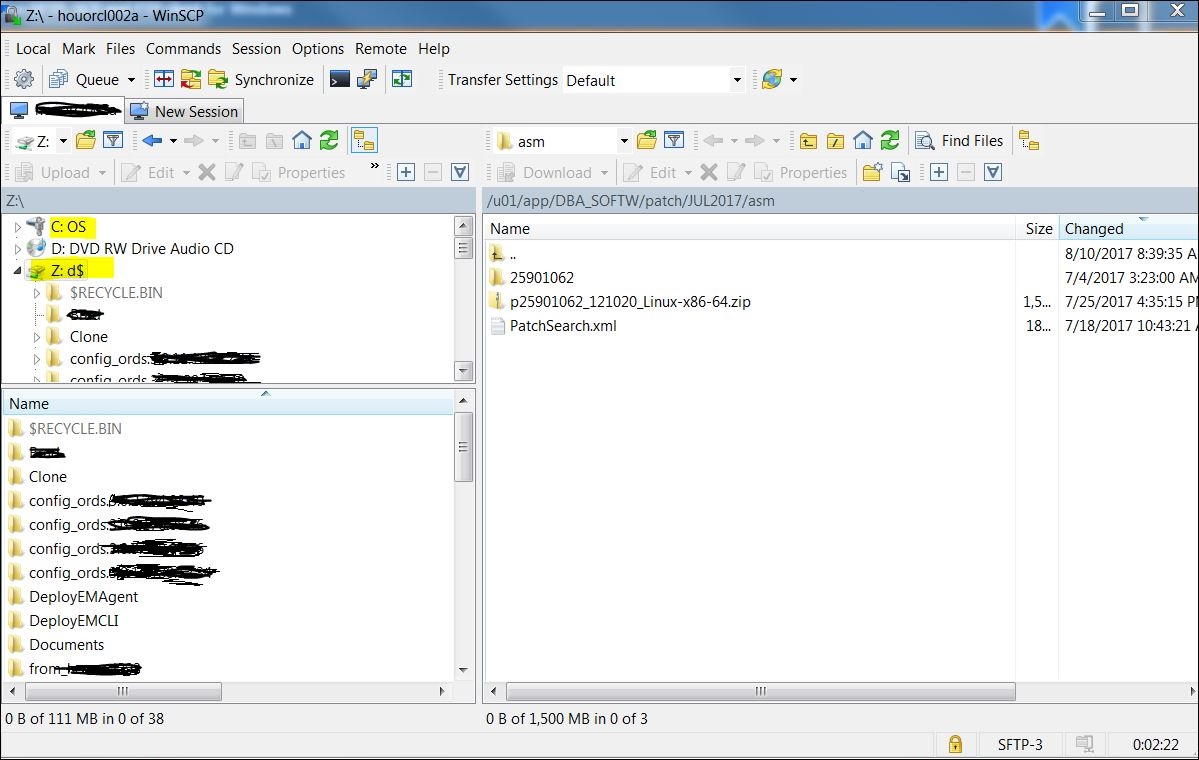Expand the C: OS drive tree node
Screen dimensions: 1199x760
click(18, 227)
